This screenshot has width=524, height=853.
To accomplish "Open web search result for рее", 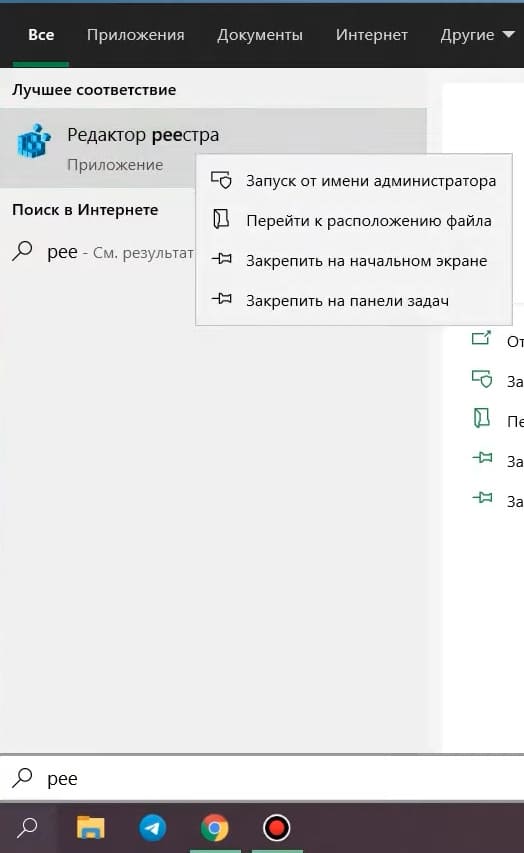I will coord(103,252).
